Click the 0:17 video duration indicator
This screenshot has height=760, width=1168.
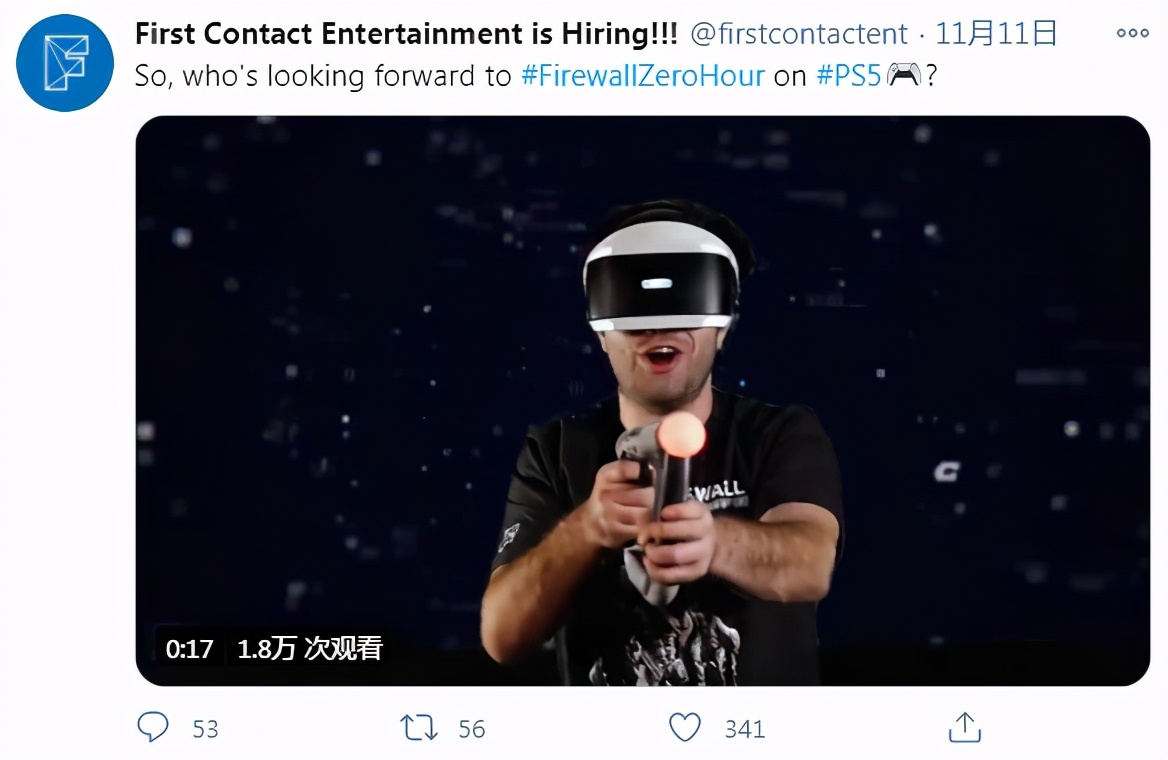click(191, 648)
